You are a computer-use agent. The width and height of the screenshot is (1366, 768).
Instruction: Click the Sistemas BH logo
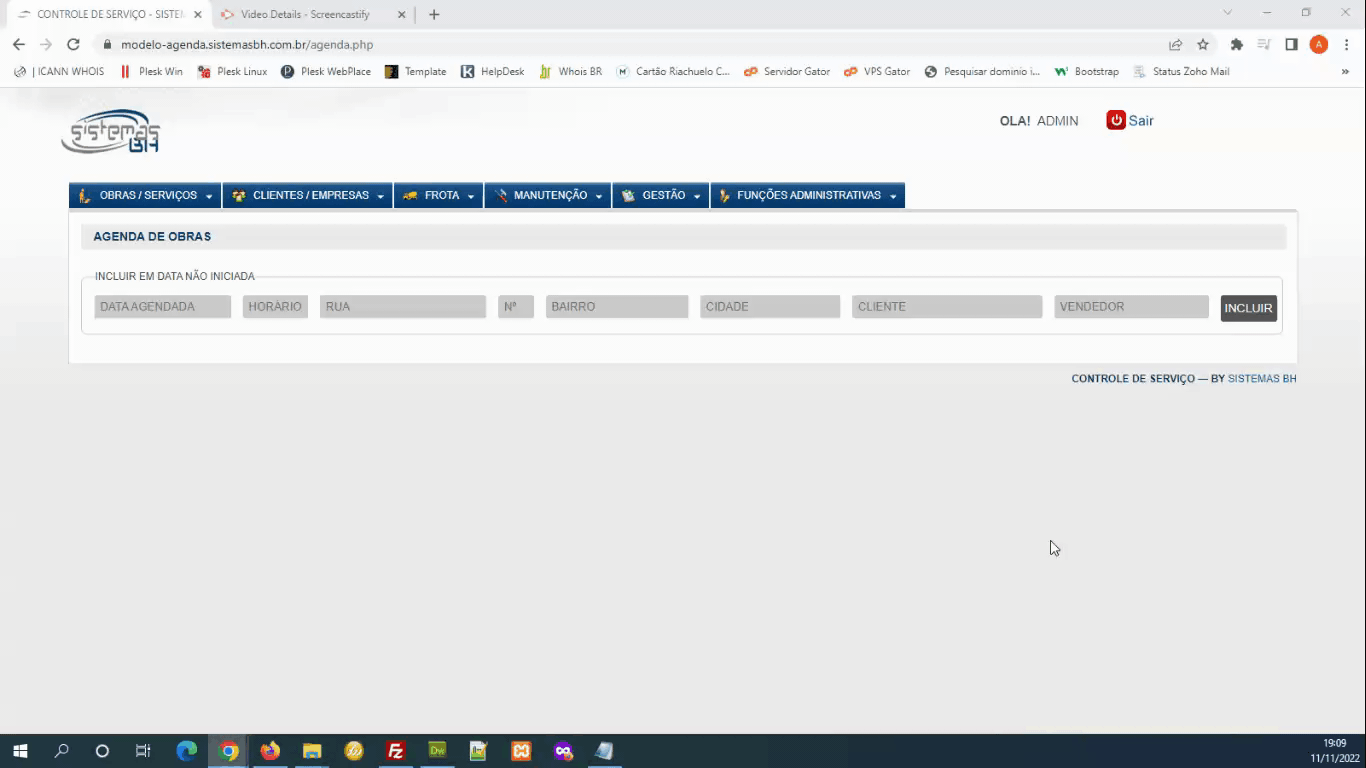(111, 132)
